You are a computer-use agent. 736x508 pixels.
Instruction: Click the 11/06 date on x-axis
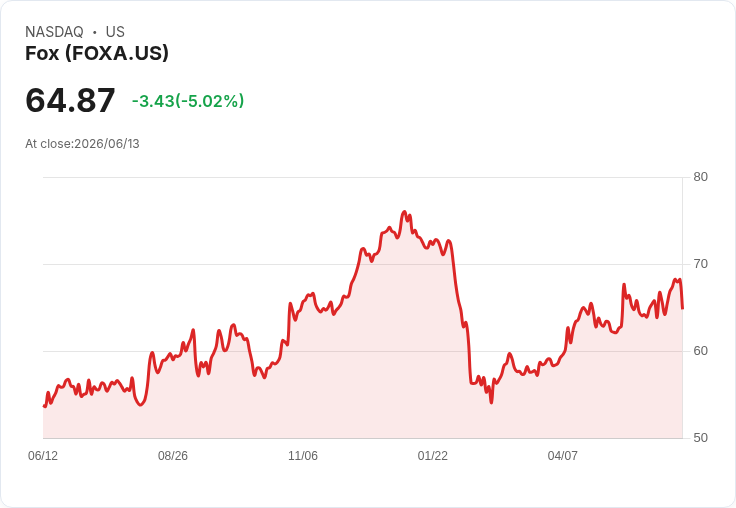coord(303,455)
